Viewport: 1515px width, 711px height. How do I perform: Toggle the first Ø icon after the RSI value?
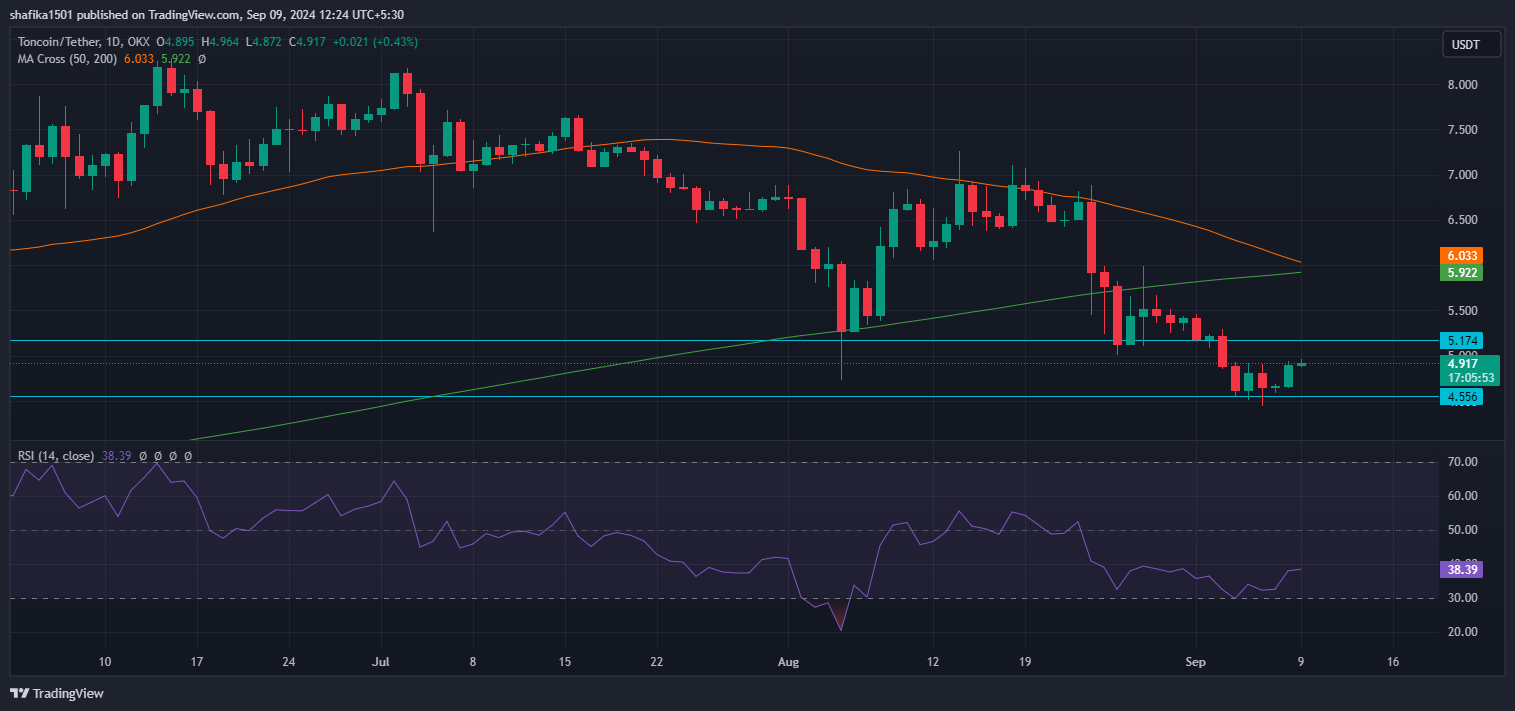[x=143, y=456]
